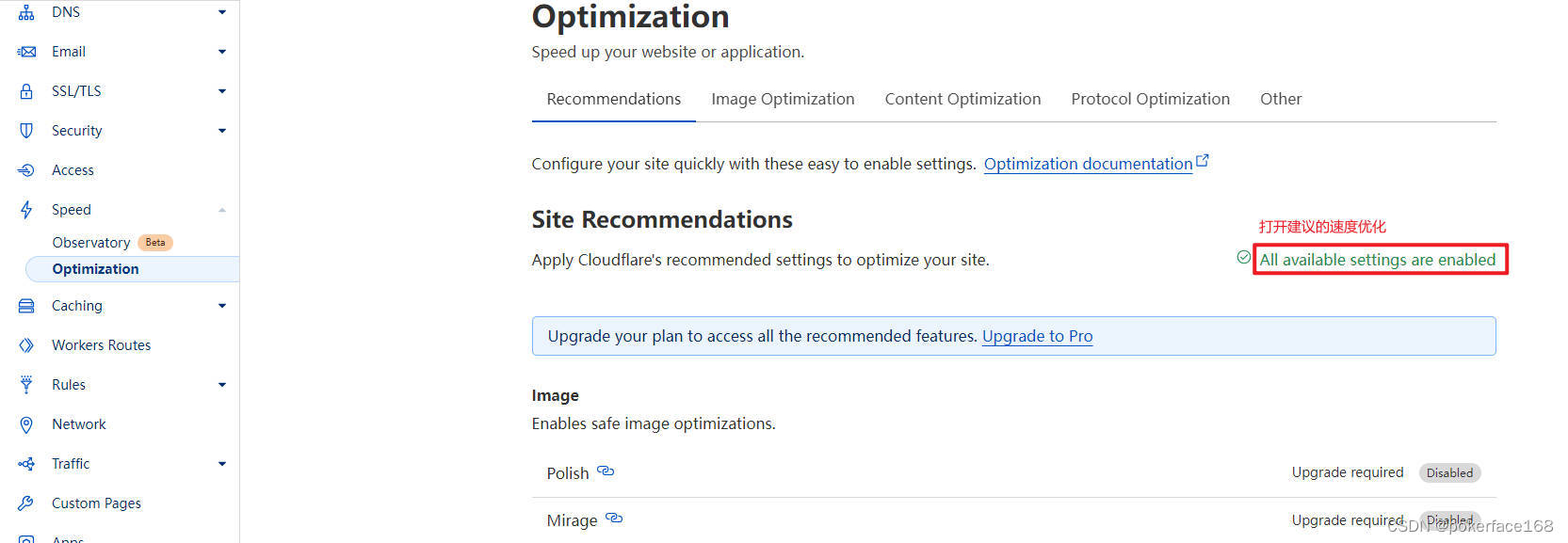Click the Speed lightning bolt icon
The height and width of the screenshot is (543, 1568).
tap(26, 210)
